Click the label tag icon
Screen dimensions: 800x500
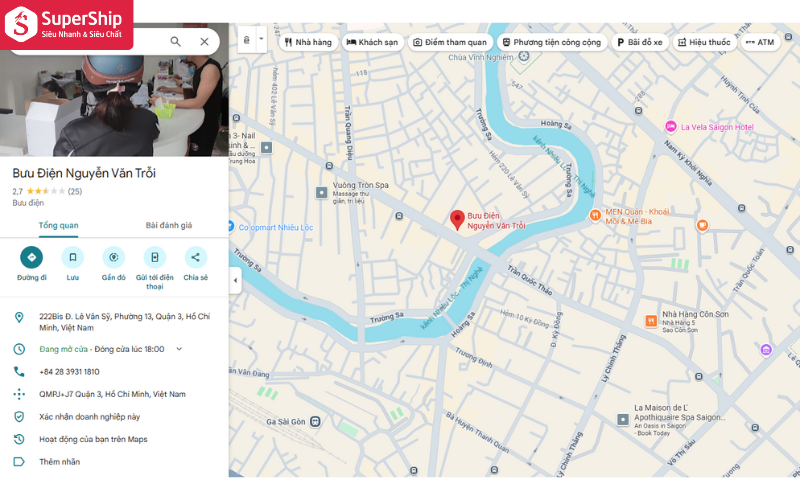19,462
